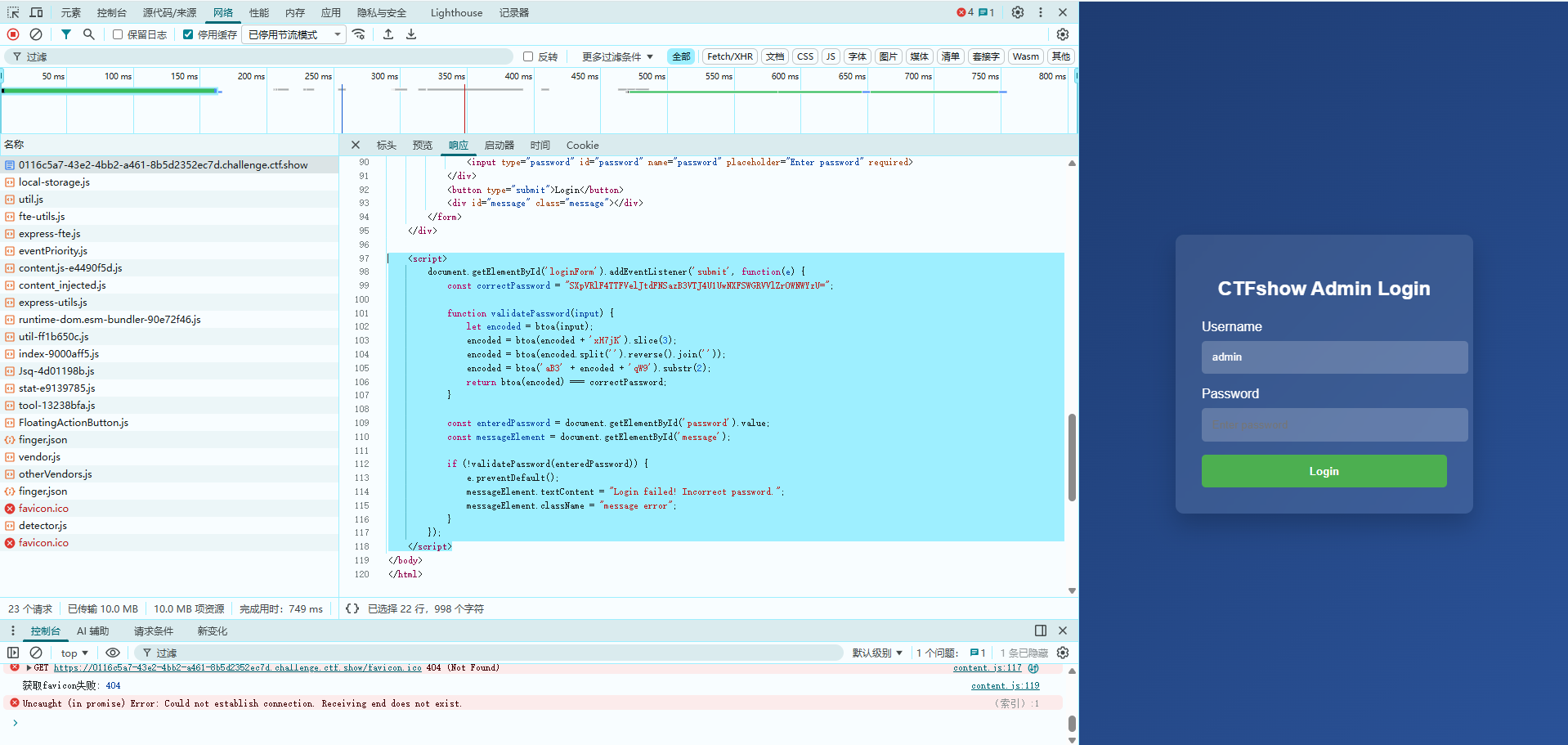Open drawer more options menu

[13, 631]
